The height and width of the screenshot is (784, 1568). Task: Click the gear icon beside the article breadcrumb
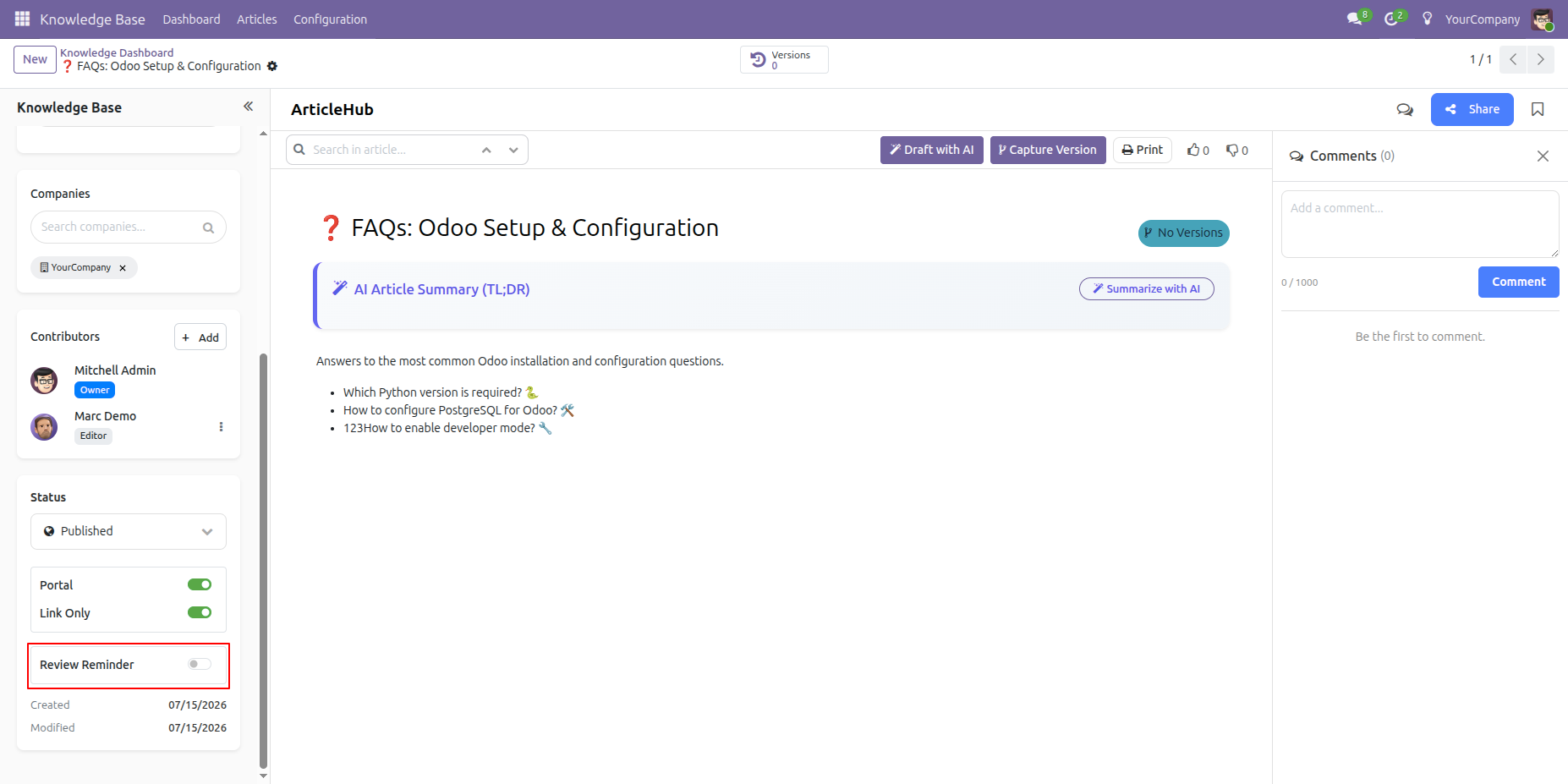272,66
